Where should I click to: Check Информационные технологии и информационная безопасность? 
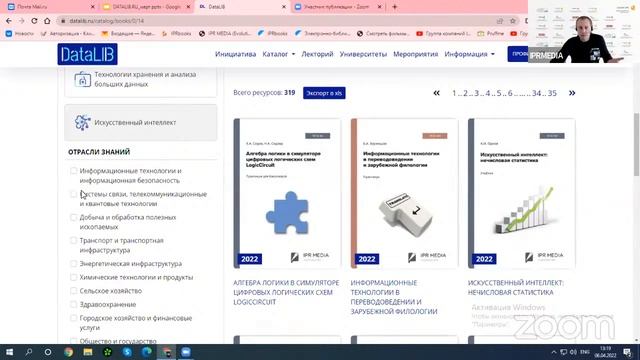point(73,171)
